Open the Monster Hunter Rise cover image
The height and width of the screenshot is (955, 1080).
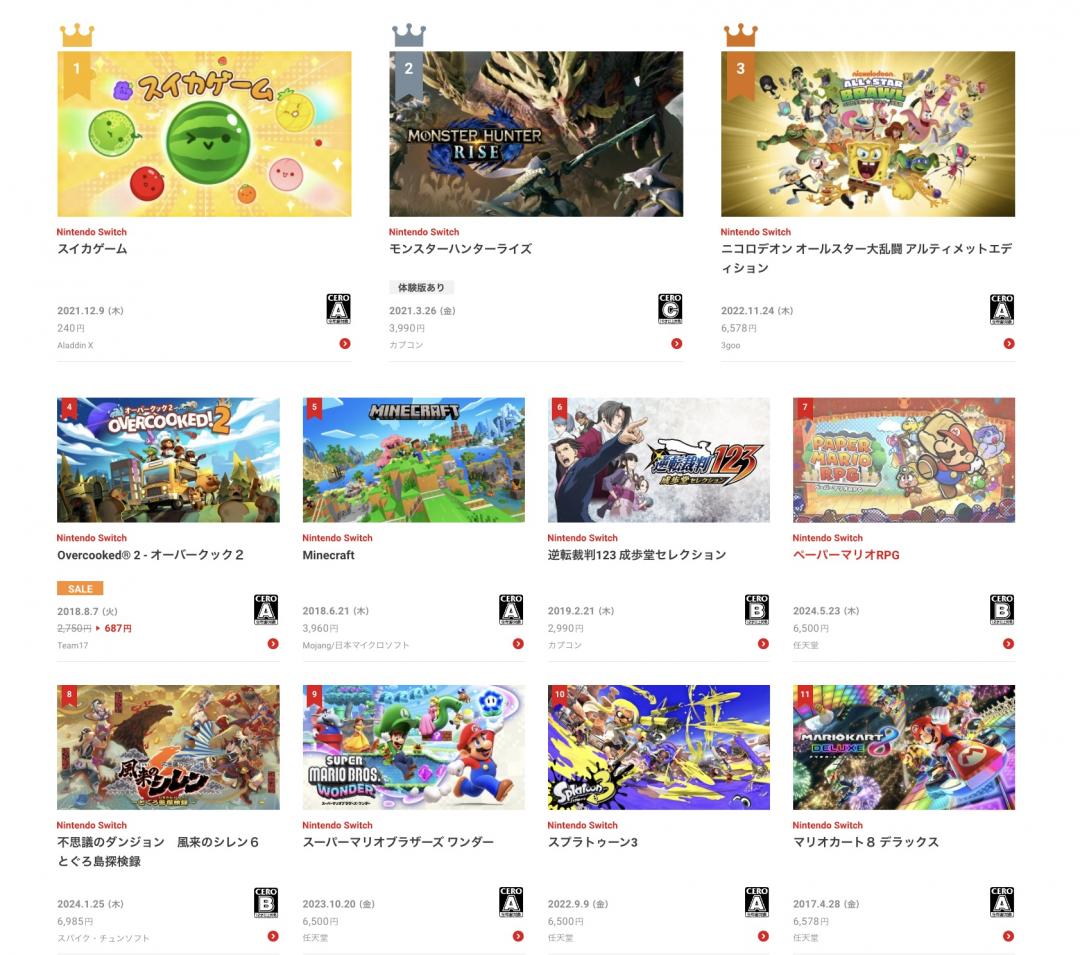coord(536,134)
